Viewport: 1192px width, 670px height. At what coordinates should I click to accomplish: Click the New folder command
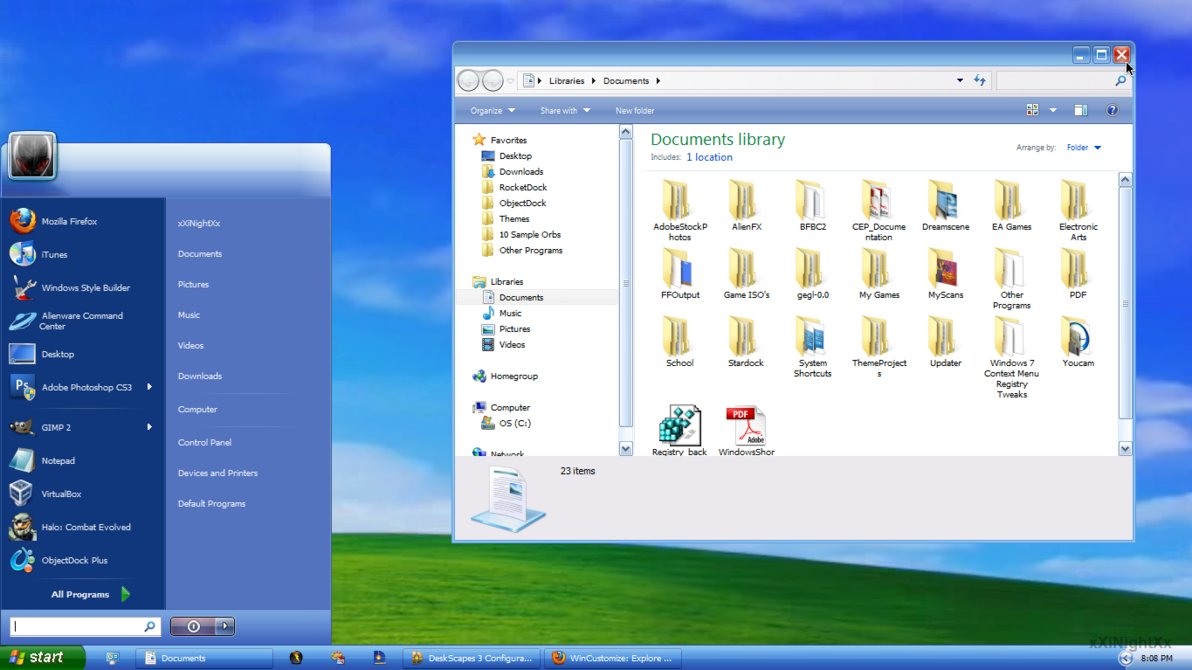(634, 110)
